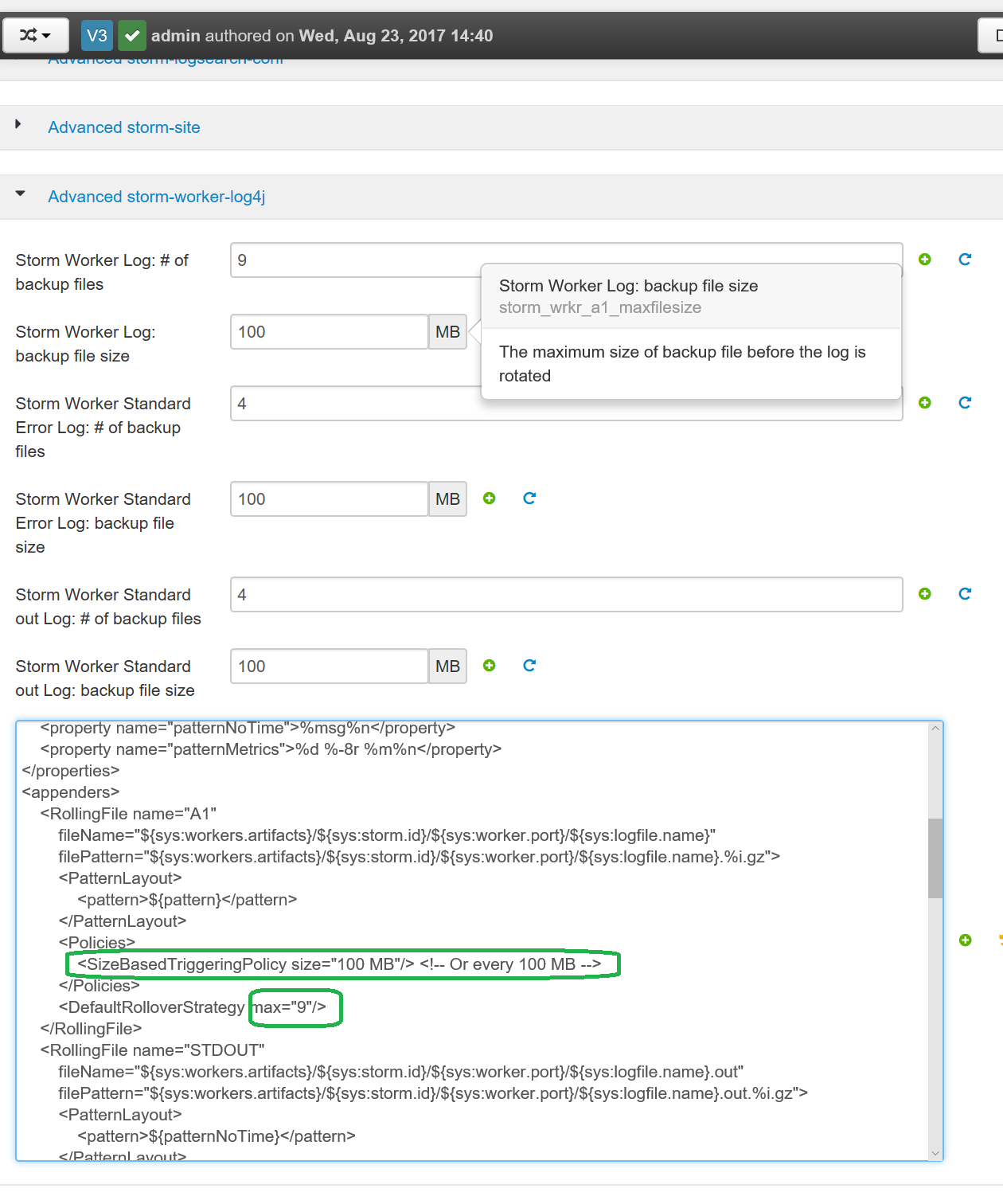
Task: Click green plus override for Standard Error backup files count
Action: point(924,403)
